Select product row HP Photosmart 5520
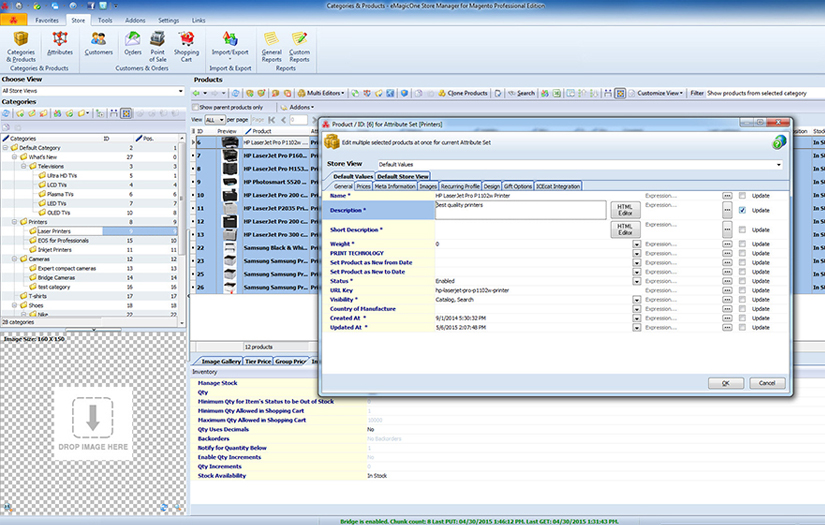This screenshot has height=525, width=825. [x=275, y=182]
